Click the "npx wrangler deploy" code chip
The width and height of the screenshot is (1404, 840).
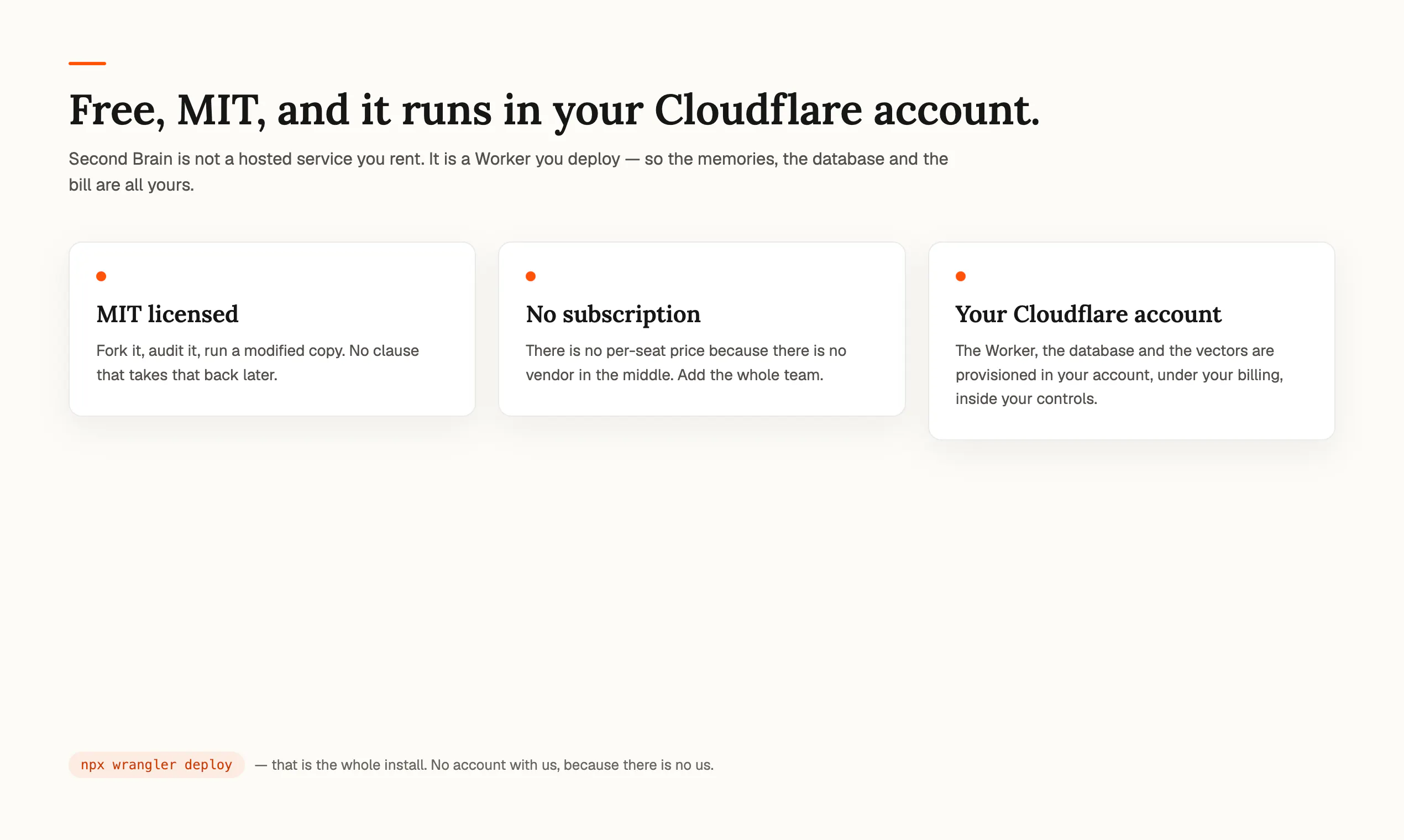[x=156, y=765]
